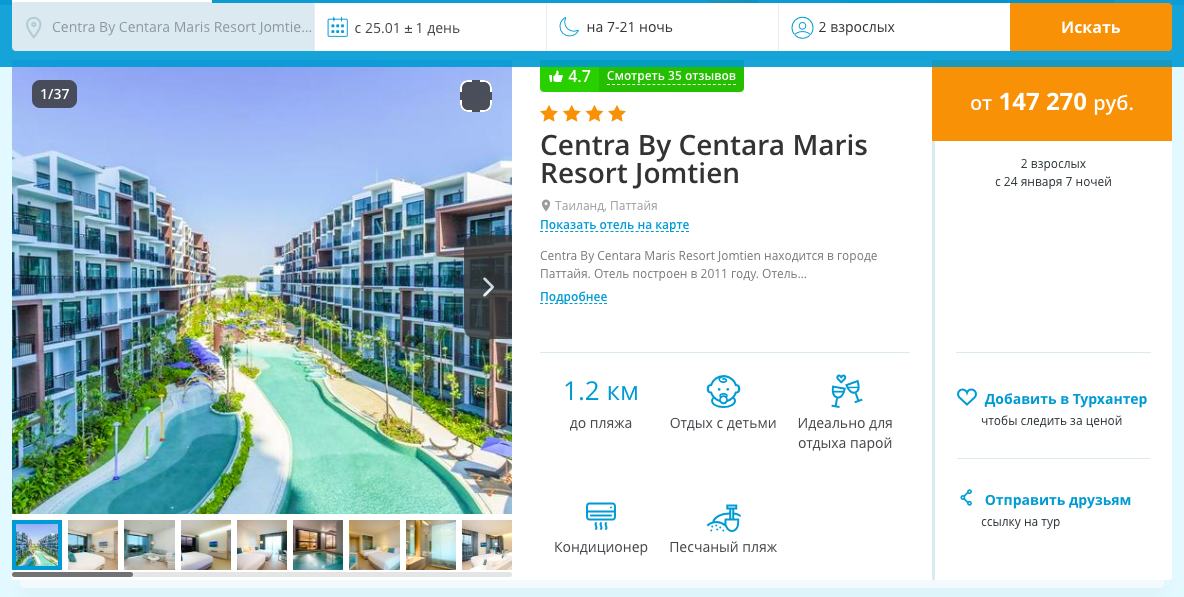The width and height of the screenshot is (1184, 597).
Task: Click the heart icon to add to Турхантер
Action: pyautogui.click(x=967, y=398)
